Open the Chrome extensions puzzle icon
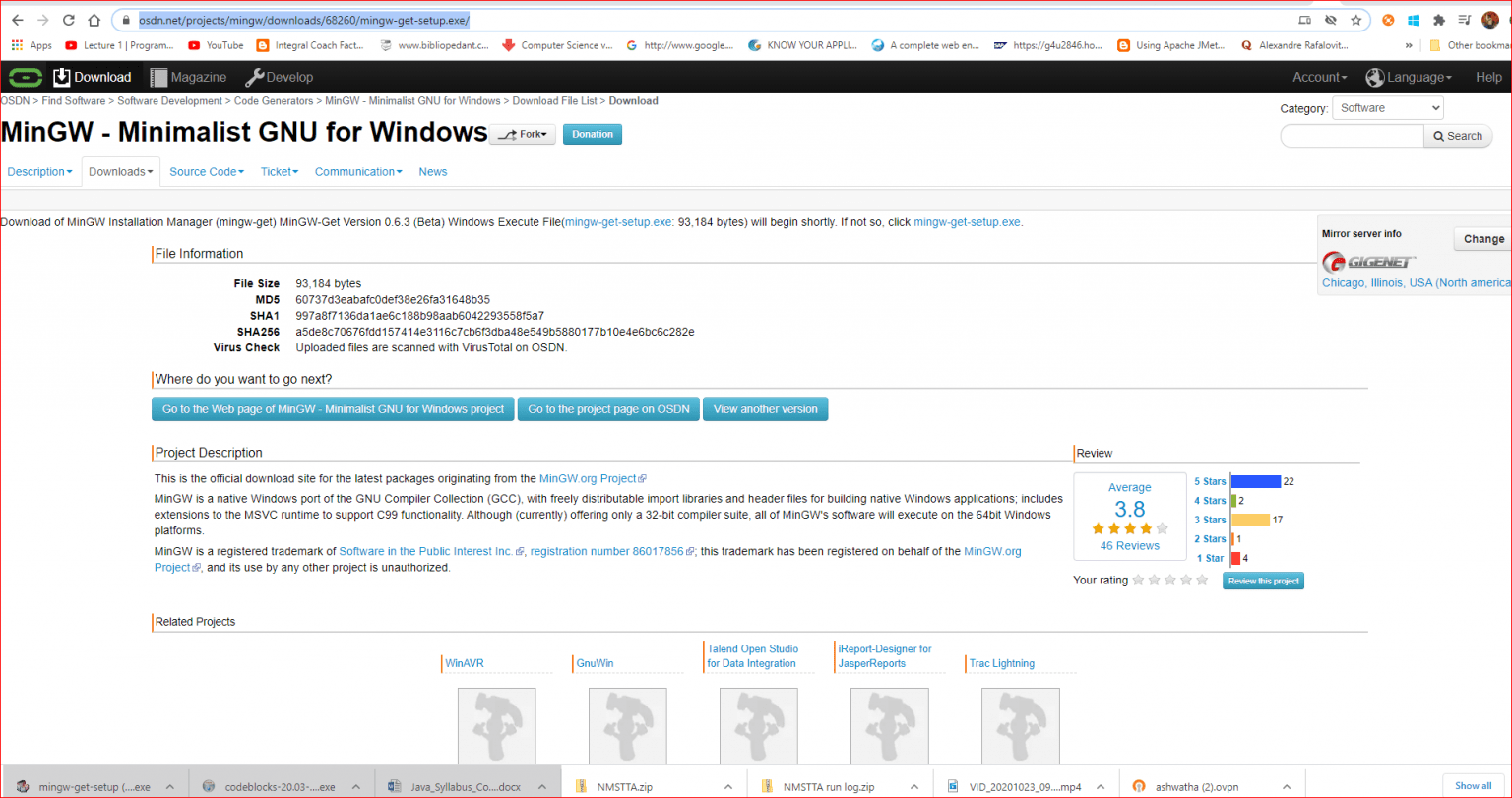The height and width of the screenshot is (798, 1512). tap(1438, 20)
